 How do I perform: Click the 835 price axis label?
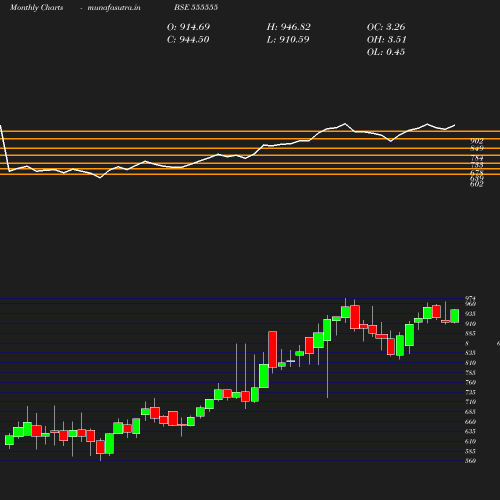pos(470,353)
